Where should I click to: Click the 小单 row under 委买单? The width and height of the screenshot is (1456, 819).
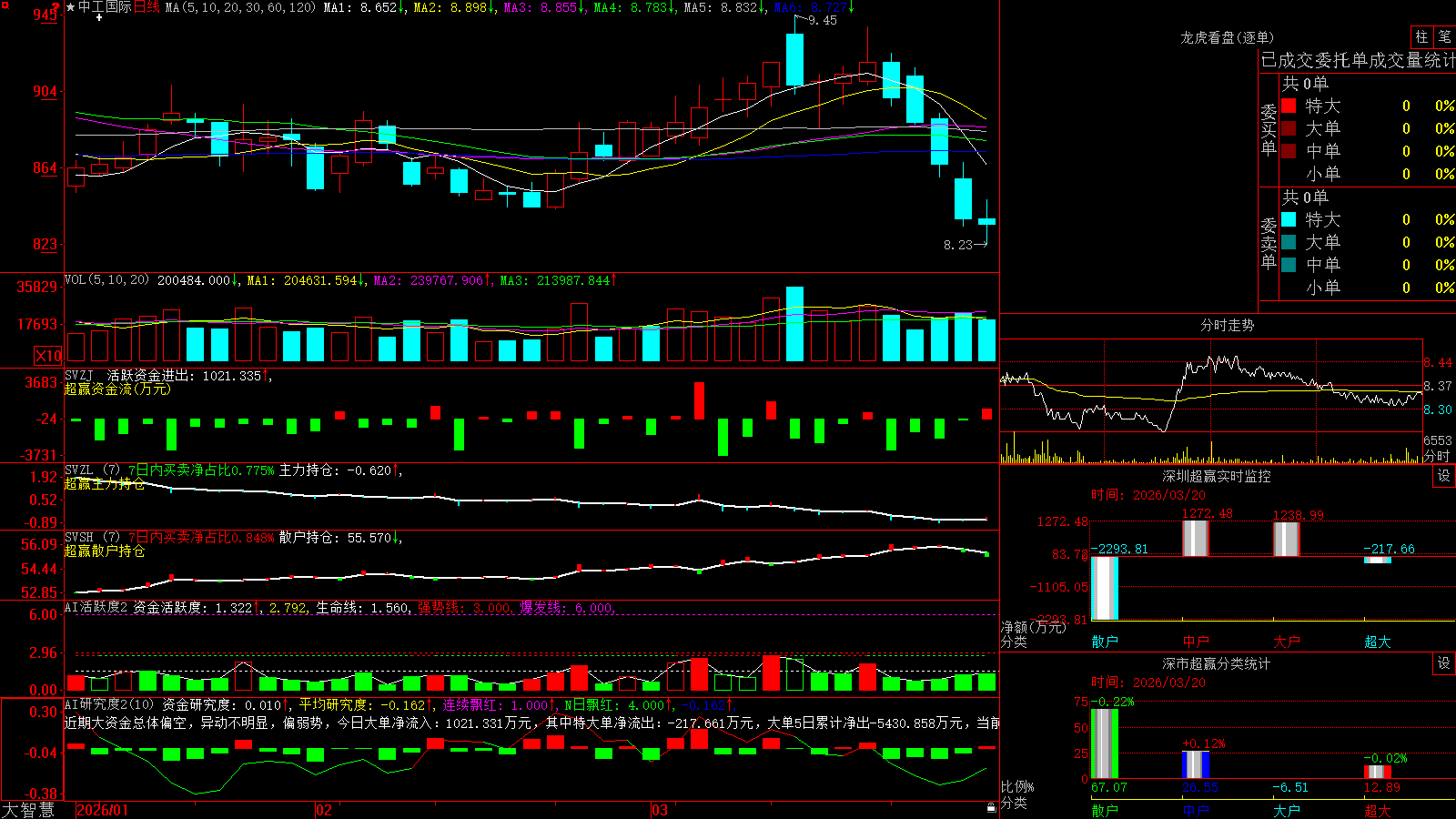pyautogui.click(x=1368, y=174)
